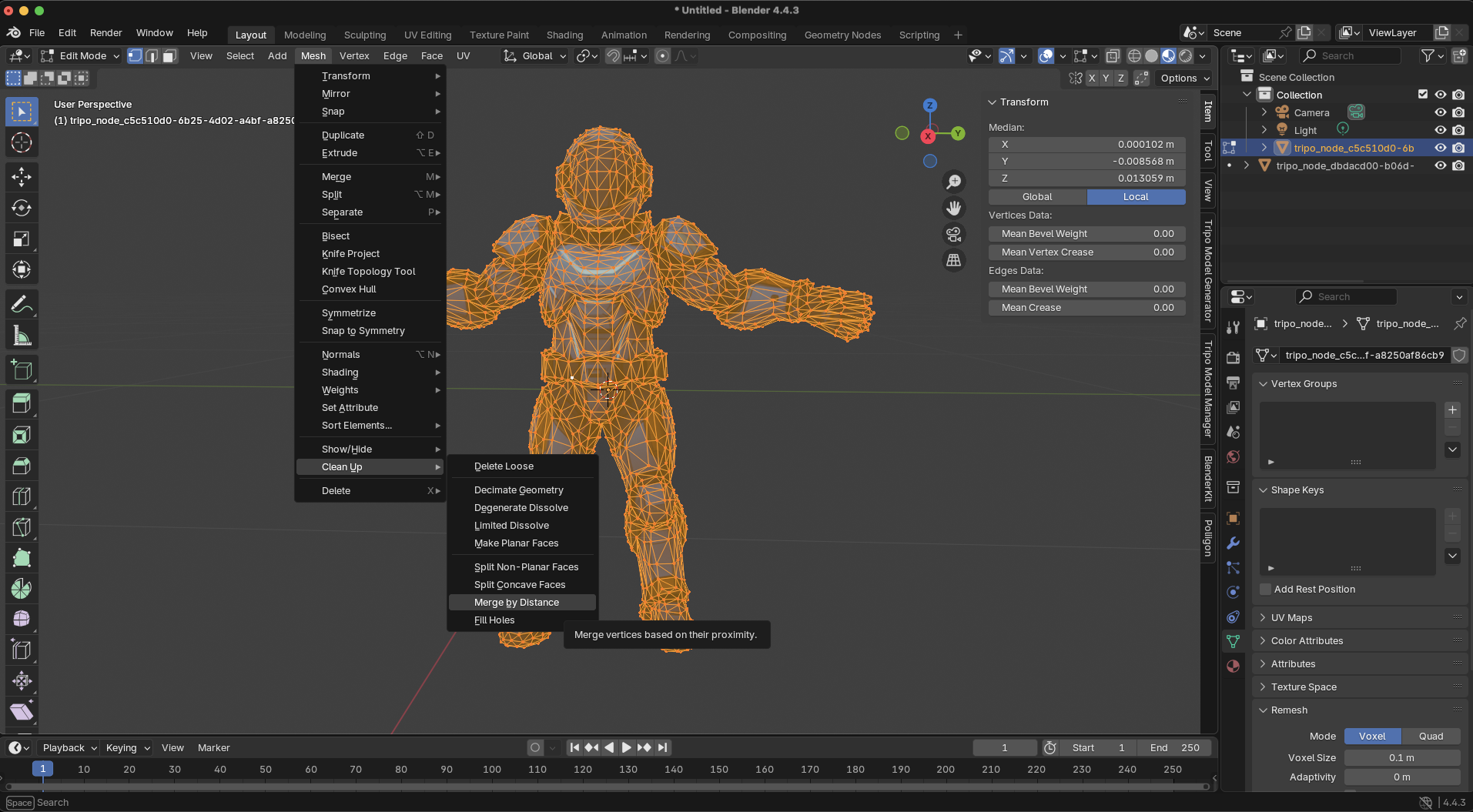Expand the UV Maps panel
The width and height of the screenshot is (1473, 812).
(1291, 618)
